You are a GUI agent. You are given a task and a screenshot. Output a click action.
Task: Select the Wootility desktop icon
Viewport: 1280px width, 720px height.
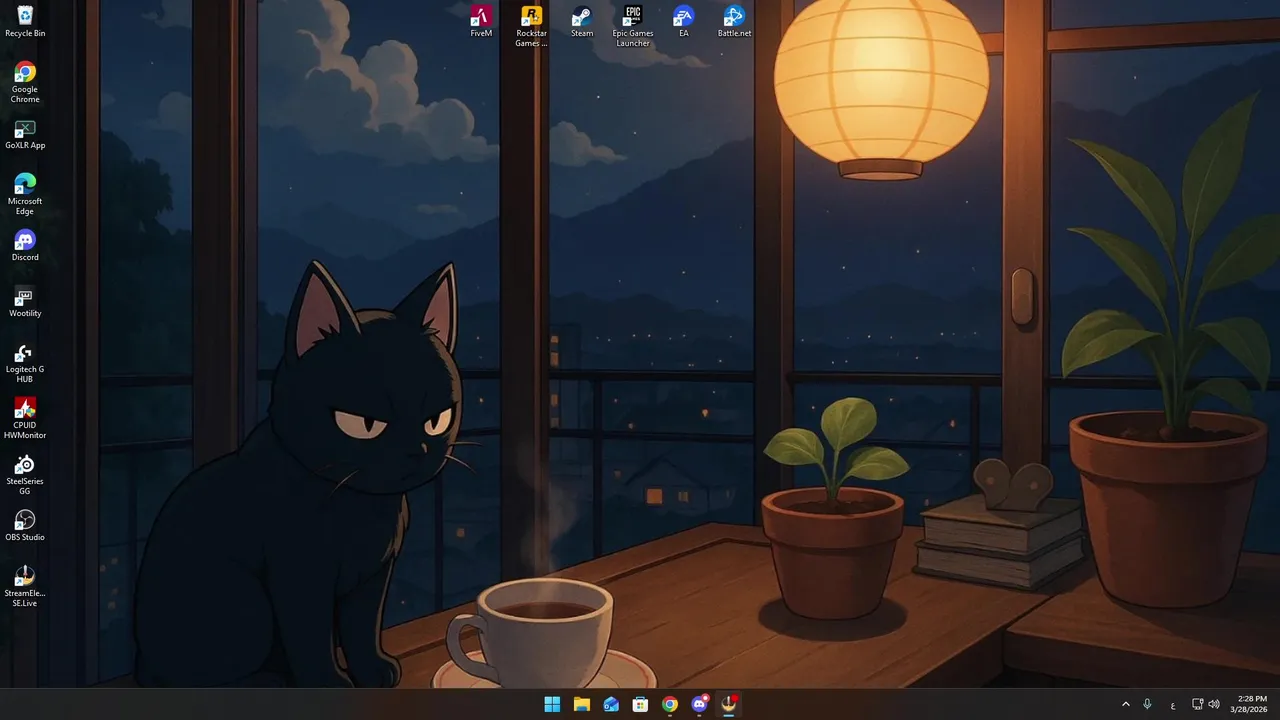click(x=25, y=302)
